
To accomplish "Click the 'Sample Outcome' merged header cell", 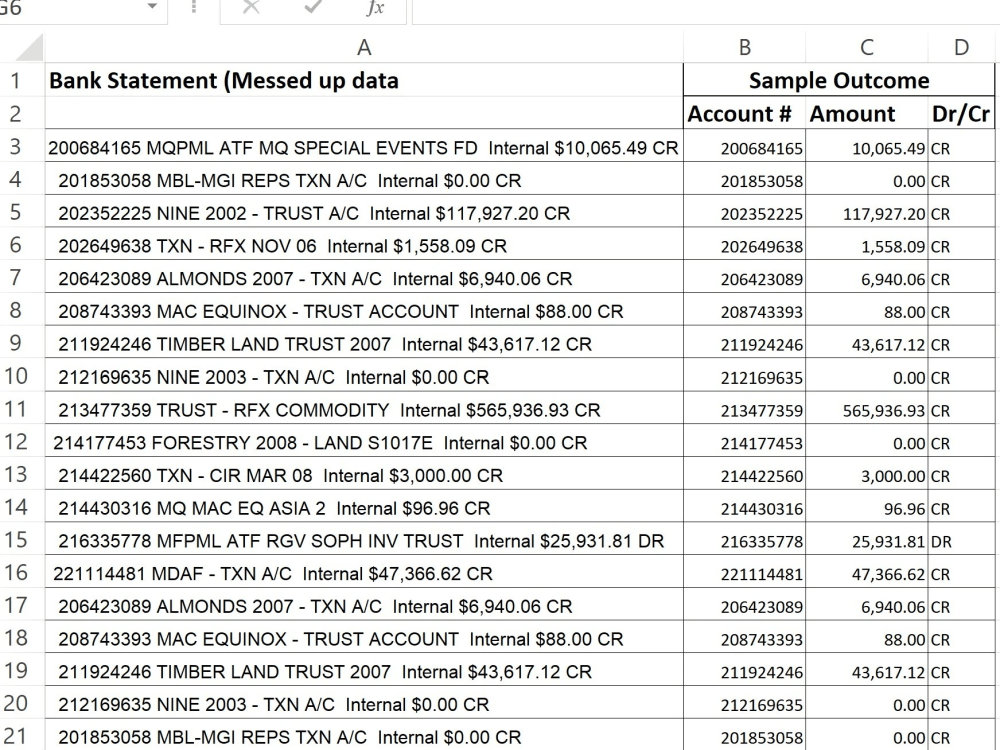I will point(839,80).
